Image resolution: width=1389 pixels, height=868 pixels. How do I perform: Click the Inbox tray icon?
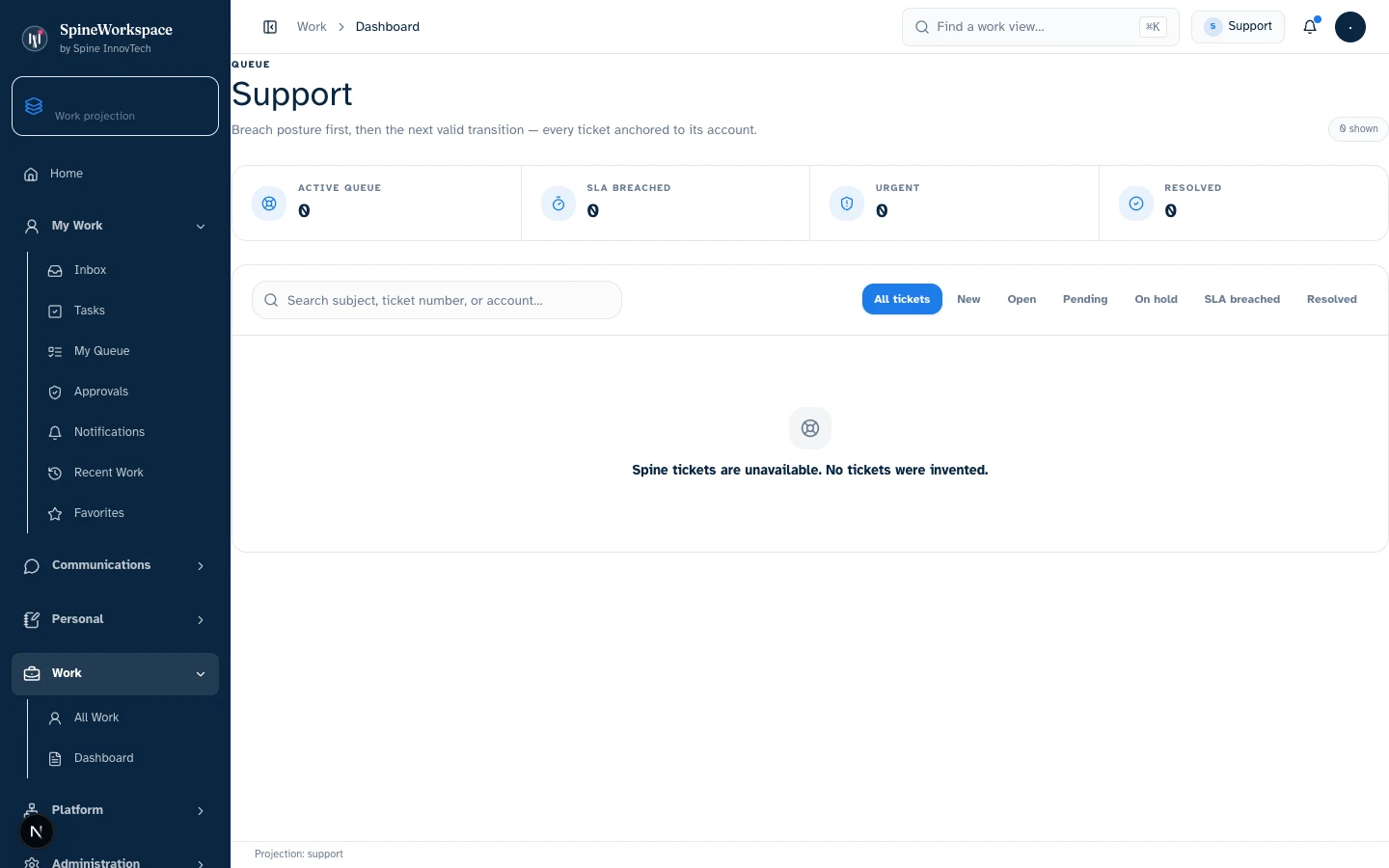(x=55, y=271)
